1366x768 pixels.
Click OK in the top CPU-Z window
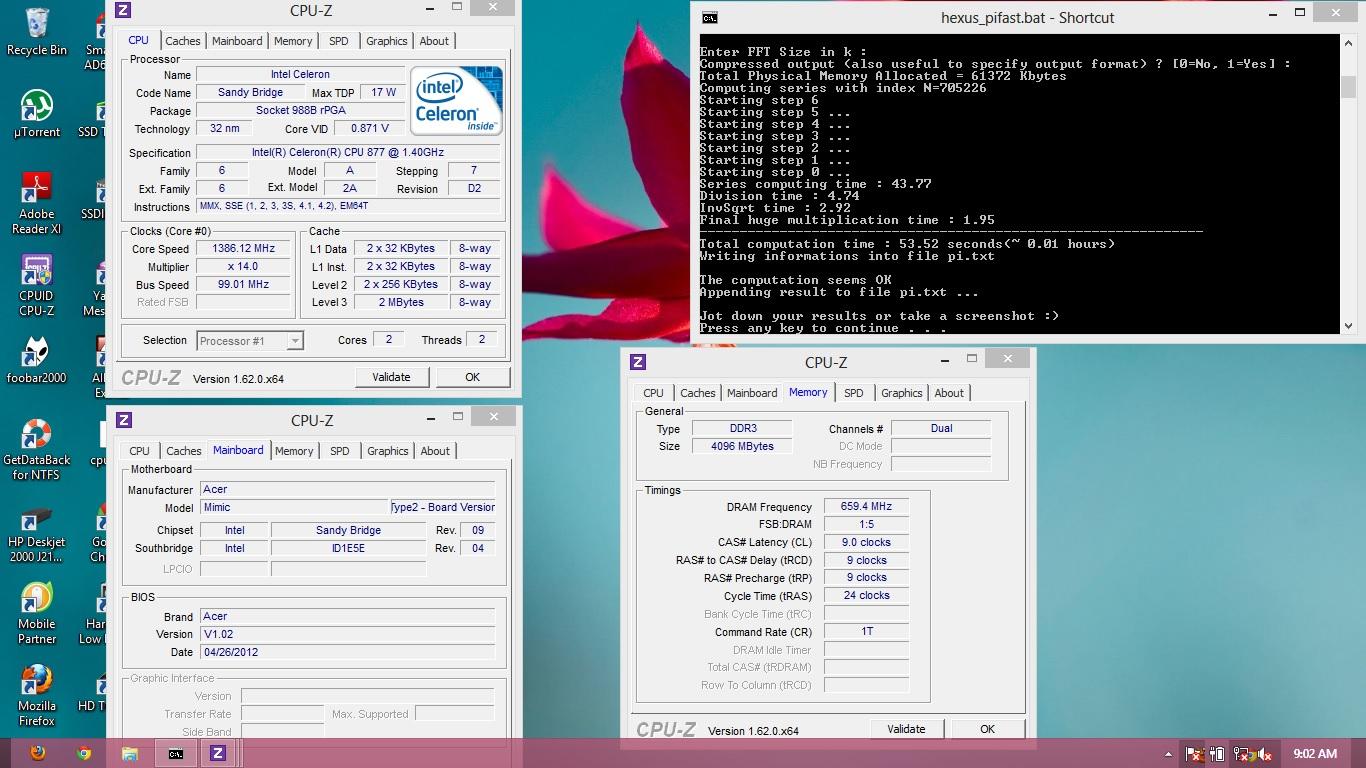[473, 377]
